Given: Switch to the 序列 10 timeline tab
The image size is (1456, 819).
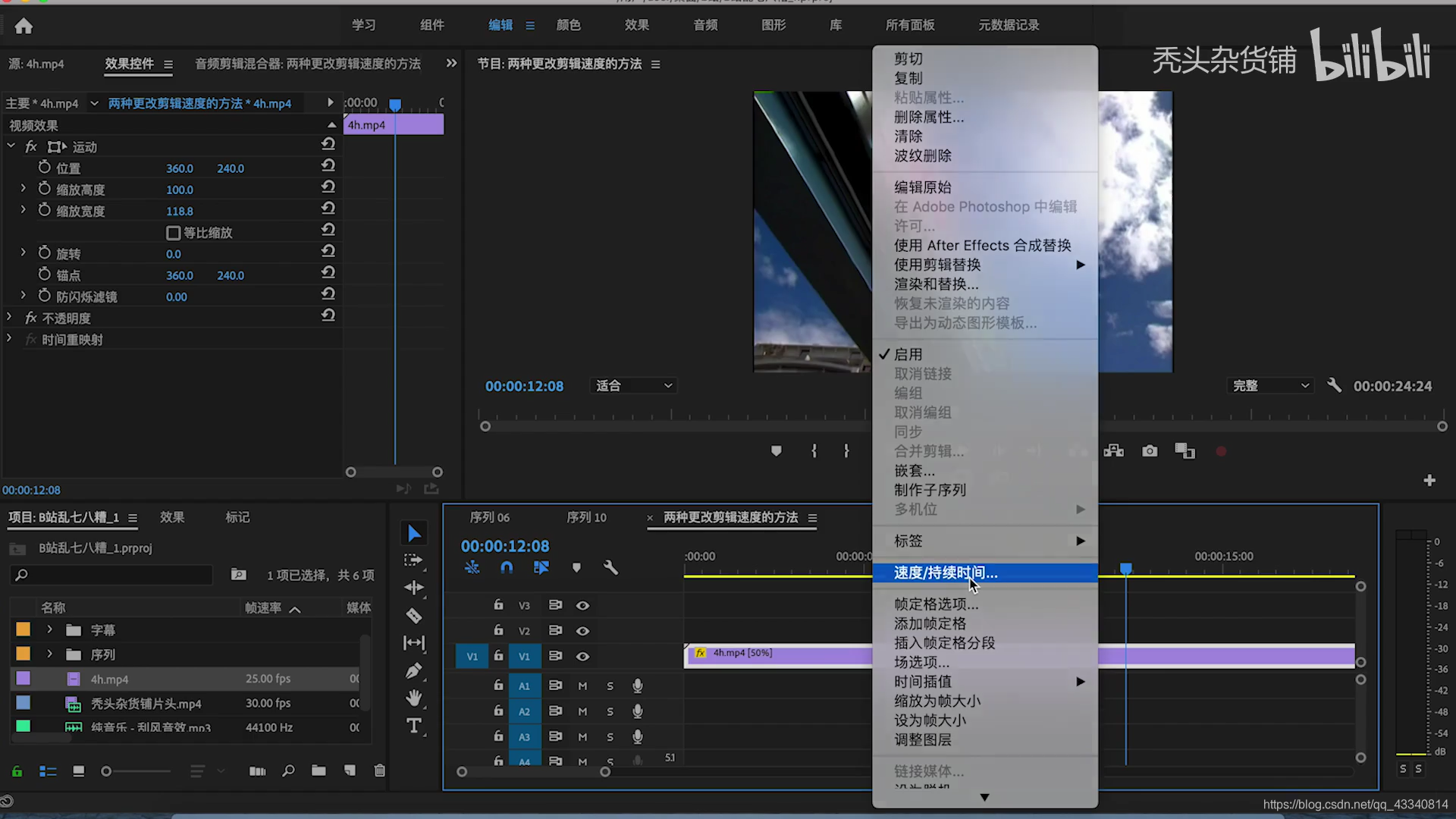Looking at the screenshot, I should 586,517.
